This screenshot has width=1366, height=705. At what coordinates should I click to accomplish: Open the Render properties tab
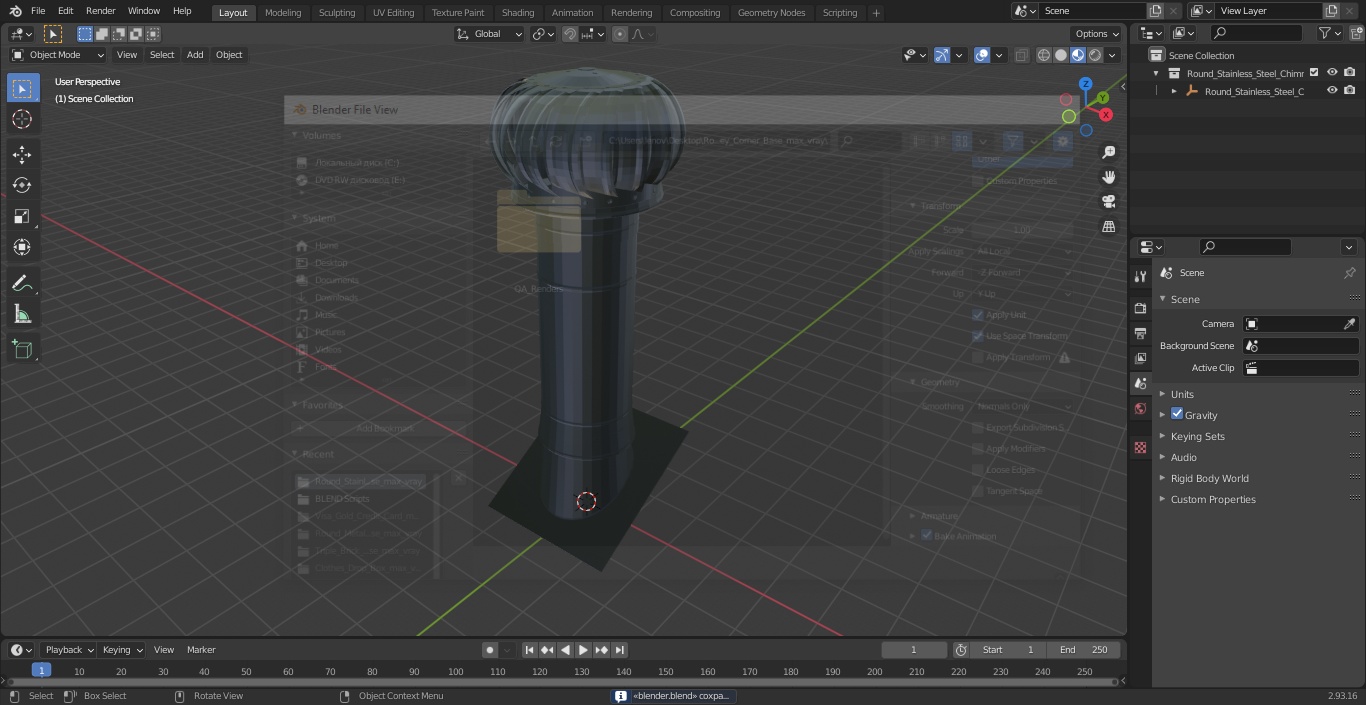[1140, 308]
